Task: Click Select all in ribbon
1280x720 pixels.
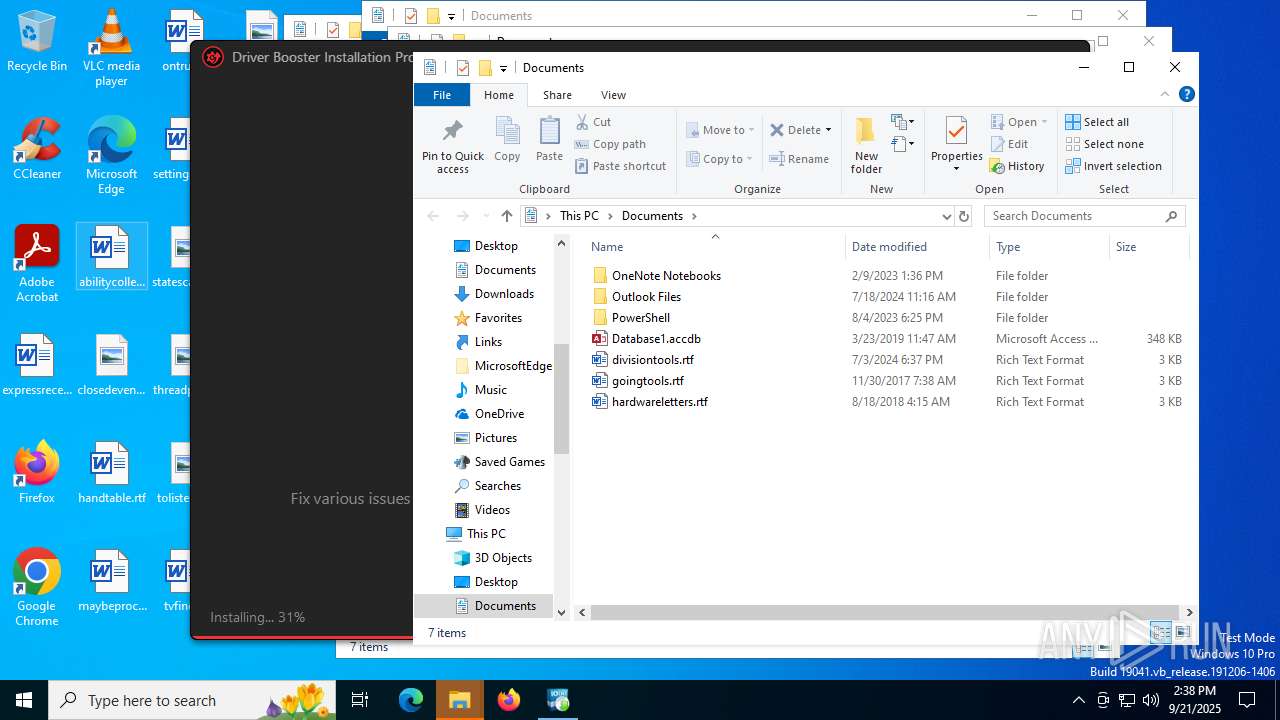Action: click(x=1098, y=122)
